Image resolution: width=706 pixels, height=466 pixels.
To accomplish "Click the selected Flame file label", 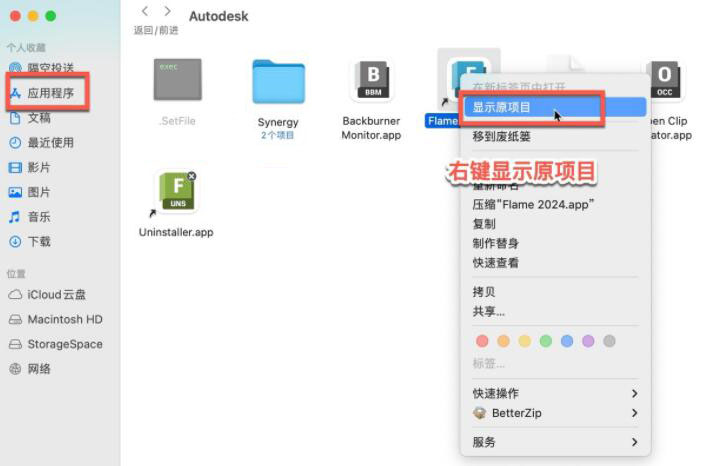I will click(x=442, y=121).
